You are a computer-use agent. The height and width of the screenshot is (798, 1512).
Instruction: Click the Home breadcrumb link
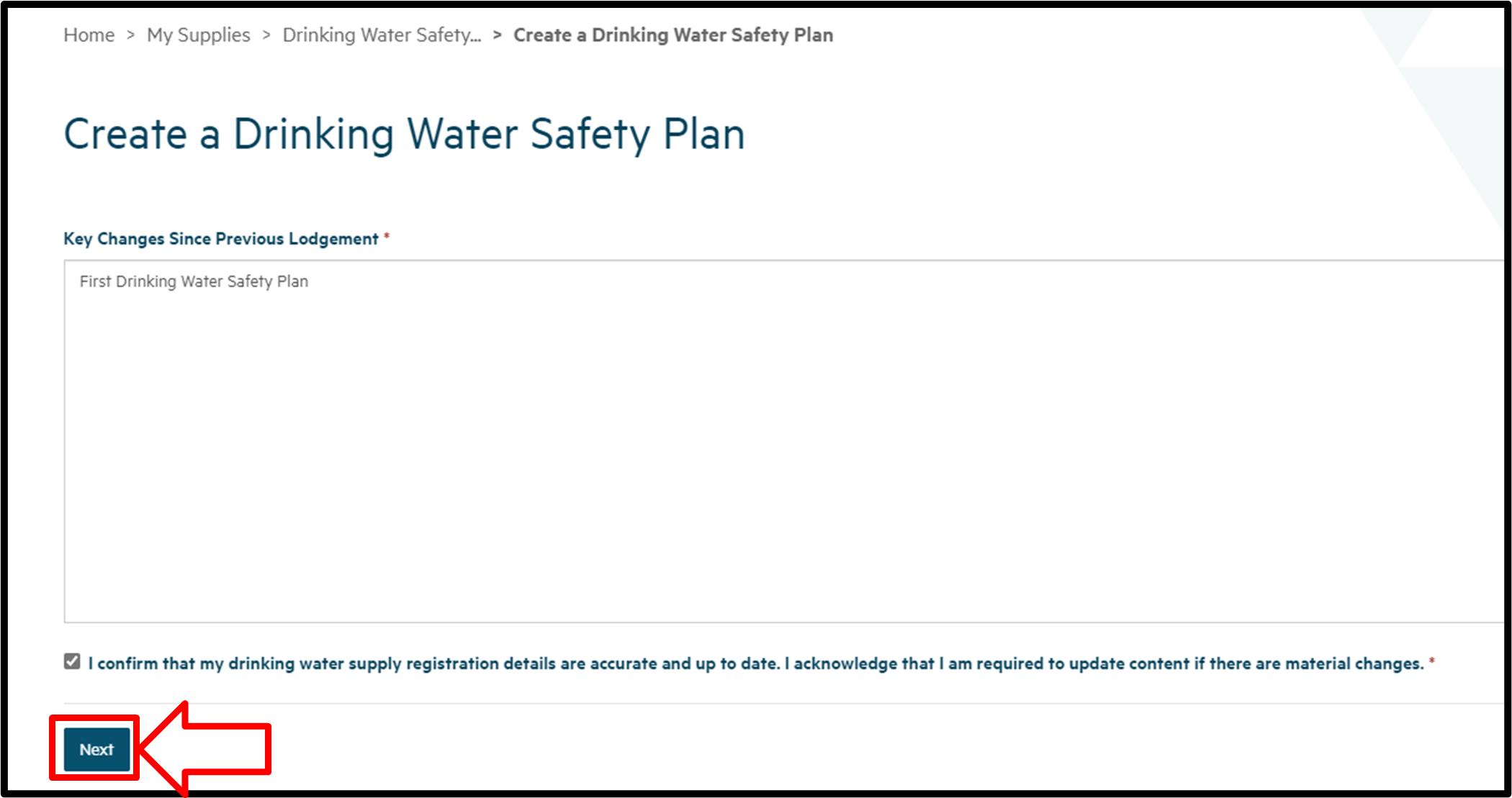(x=89, y=35)
